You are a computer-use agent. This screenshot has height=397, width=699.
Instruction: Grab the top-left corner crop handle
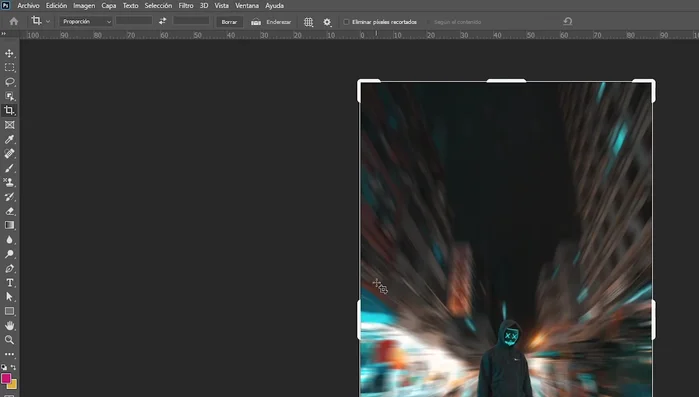coord(361,83)
